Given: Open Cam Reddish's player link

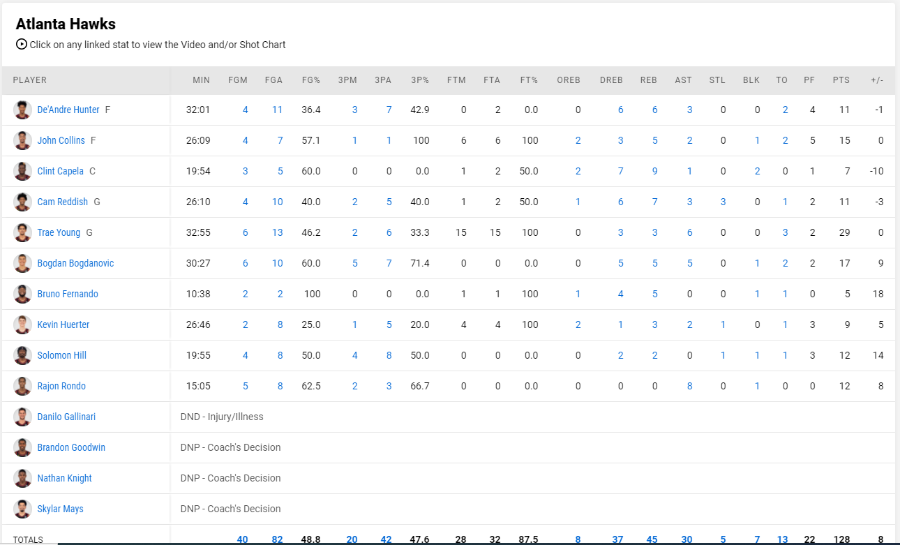Looking at the screenshot, I should (x=63, y=202).
